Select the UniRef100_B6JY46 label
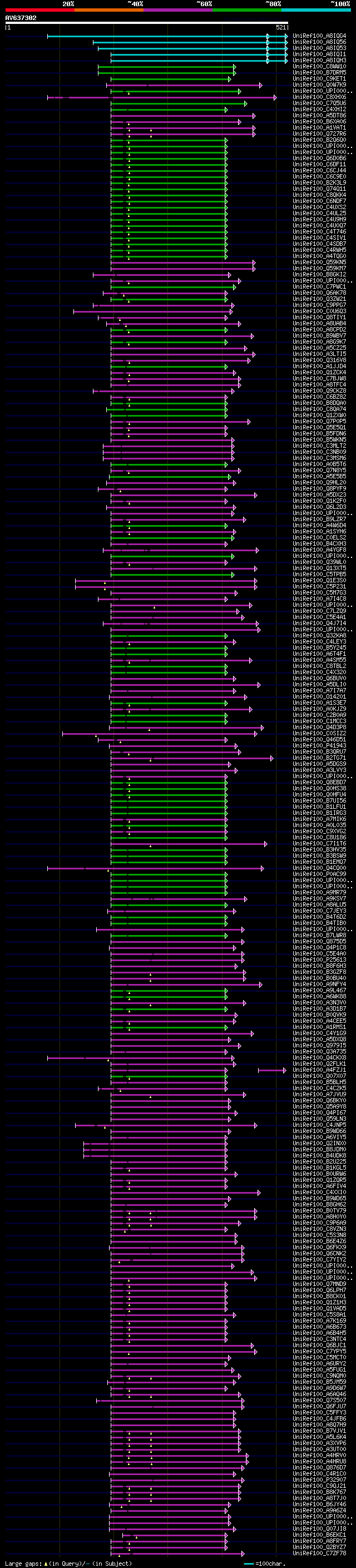 click(x=319, y=1504)
